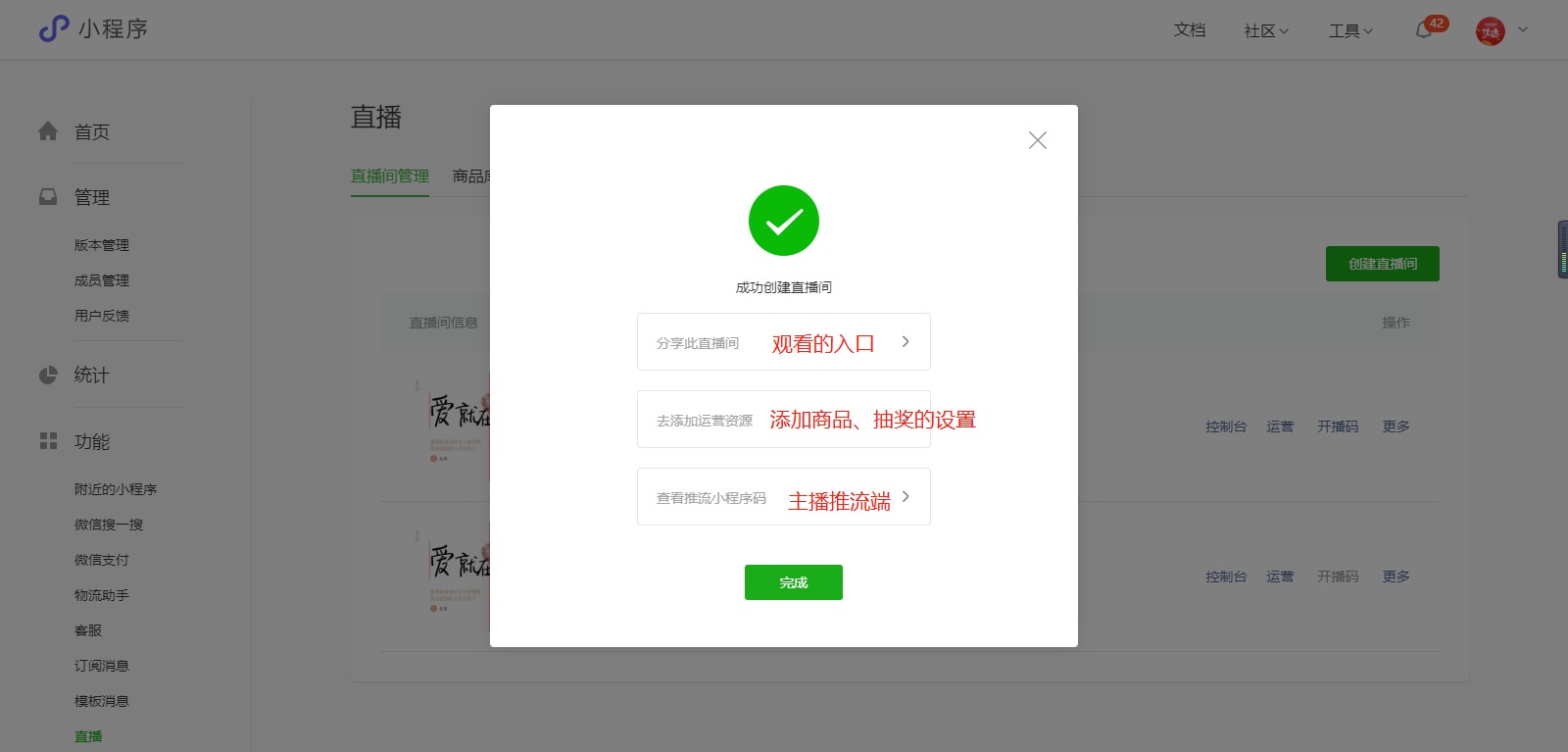Viewport: 1568px width, 752px height.
Task: Click the green 完成 button
Action: click(x=794, y=582)
